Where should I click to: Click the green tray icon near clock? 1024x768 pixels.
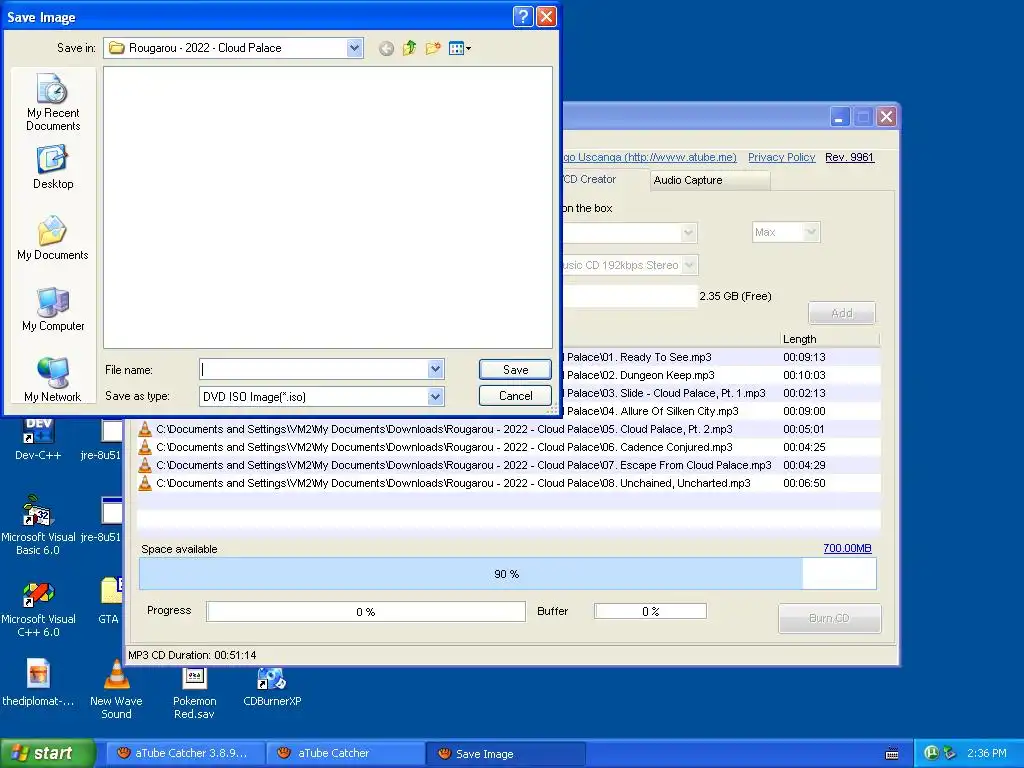pos(931,753)
